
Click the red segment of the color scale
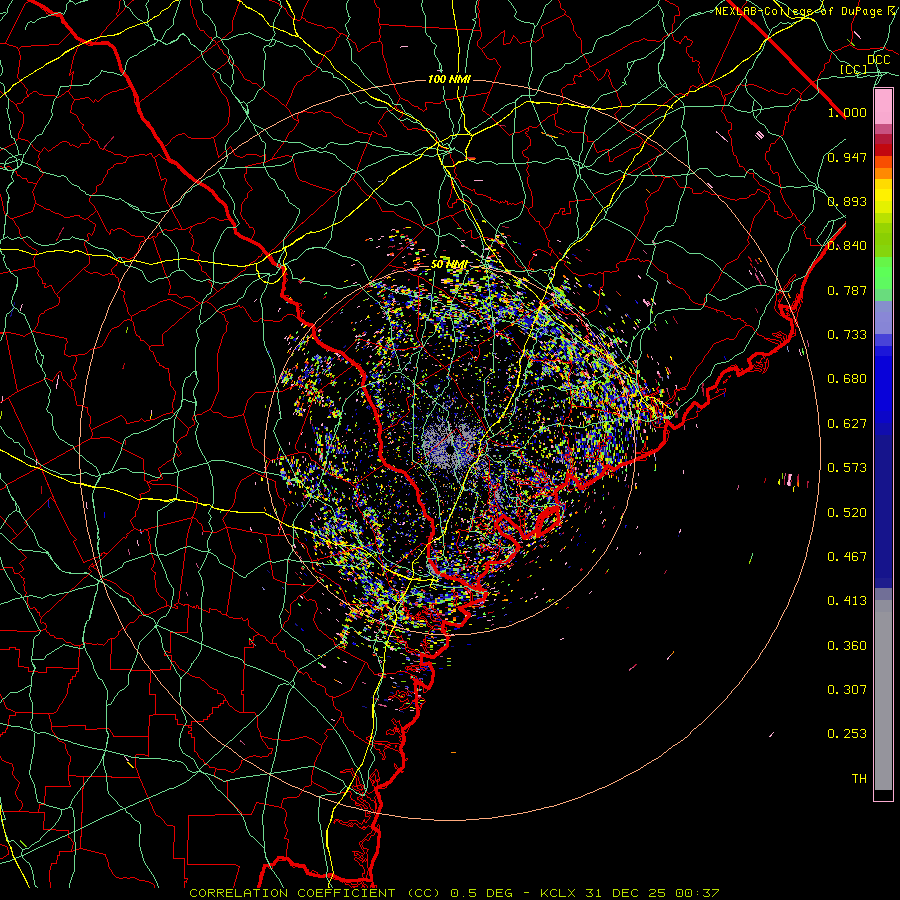click(x=883, y=149)
